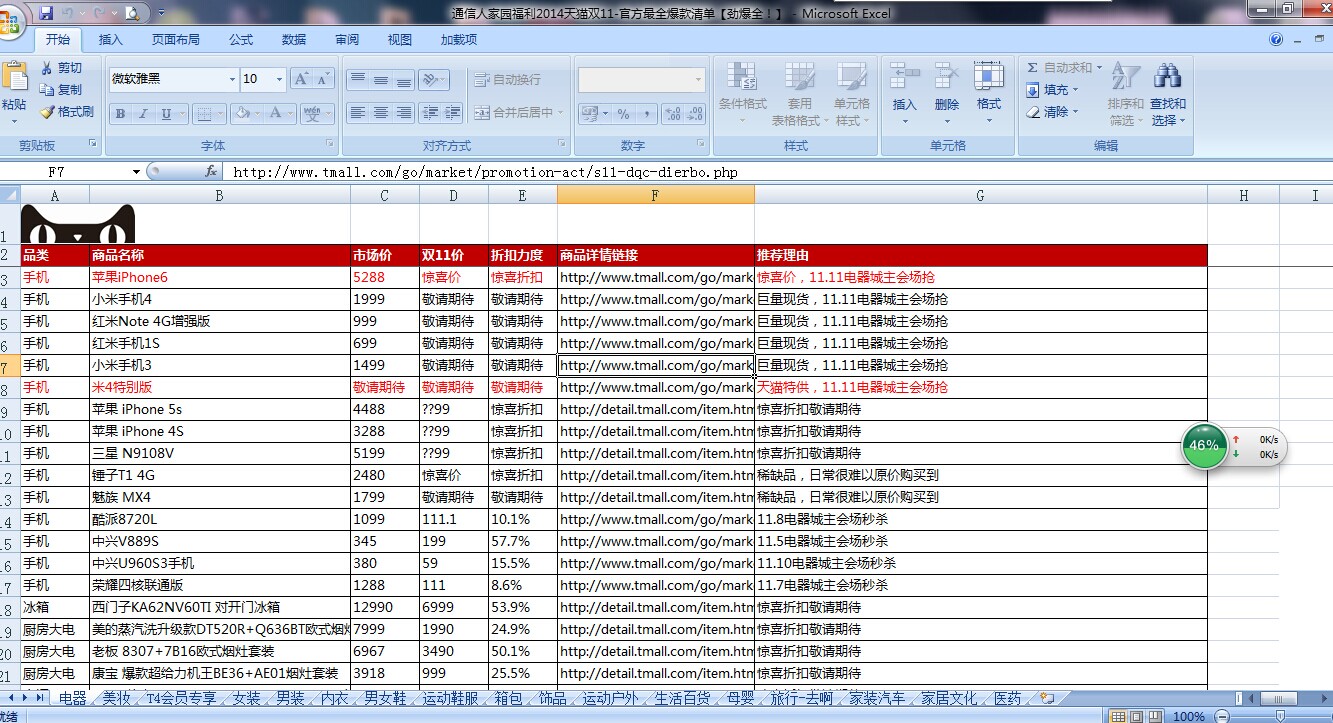
Task: Switch to 插入 ribbon tab
Action: (111, 40)
